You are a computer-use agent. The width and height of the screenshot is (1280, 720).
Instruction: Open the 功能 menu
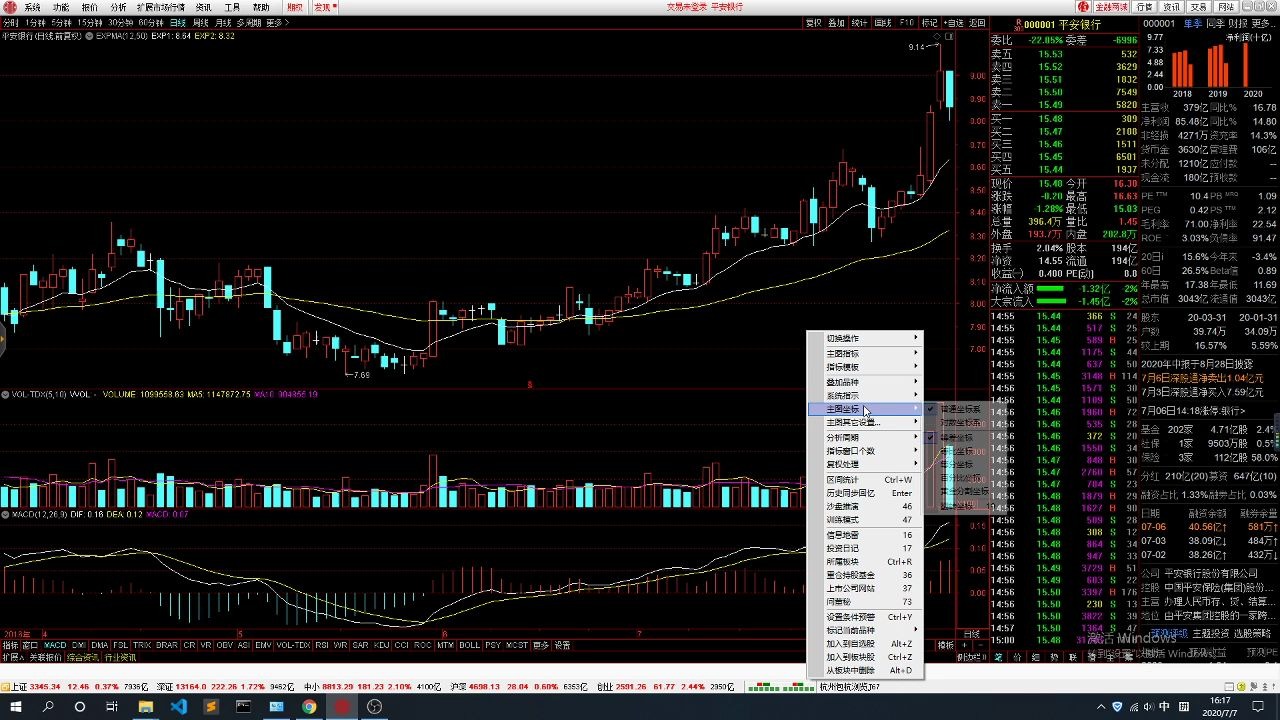coord(61,7)
